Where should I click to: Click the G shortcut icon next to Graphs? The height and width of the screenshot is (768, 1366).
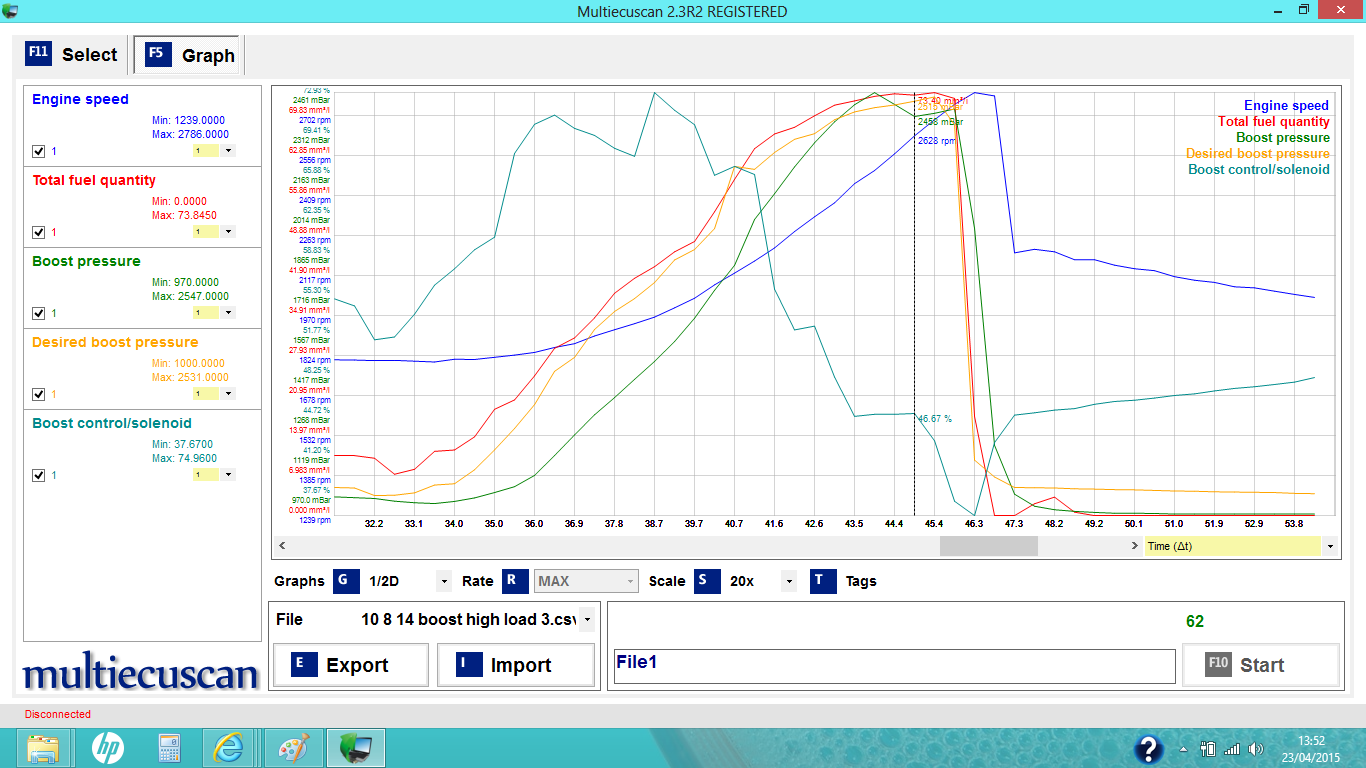[346, 580]
